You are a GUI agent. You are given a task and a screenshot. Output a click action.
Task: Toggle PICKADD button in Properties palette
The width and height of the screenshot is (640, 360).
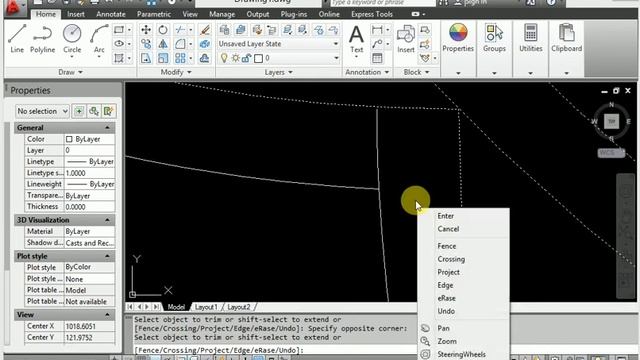click(x=79, y=111)
